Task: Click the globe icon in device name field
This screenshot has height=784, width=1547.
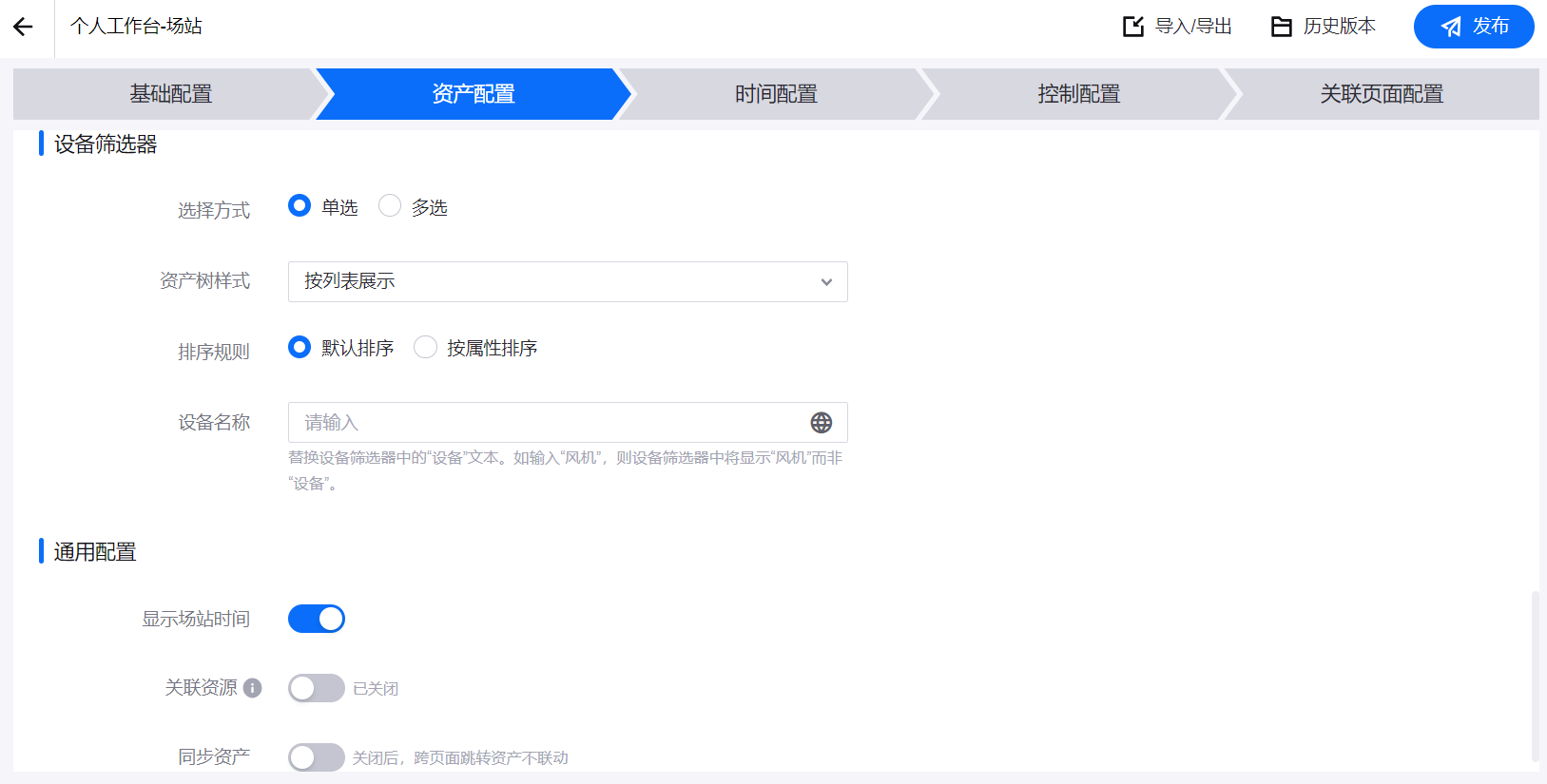Action: pyautogui.click(x=822, y=423)
